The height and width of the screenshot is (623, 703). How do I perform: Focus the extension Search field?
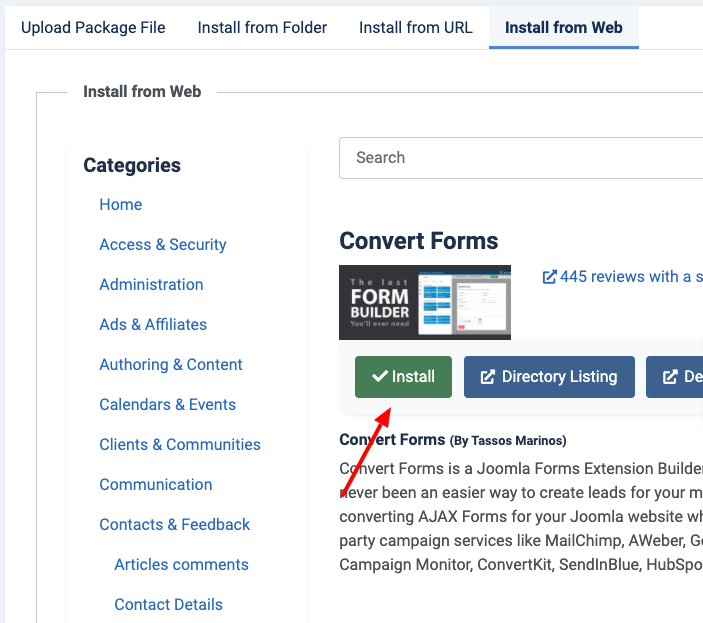(x=521, y=158)
